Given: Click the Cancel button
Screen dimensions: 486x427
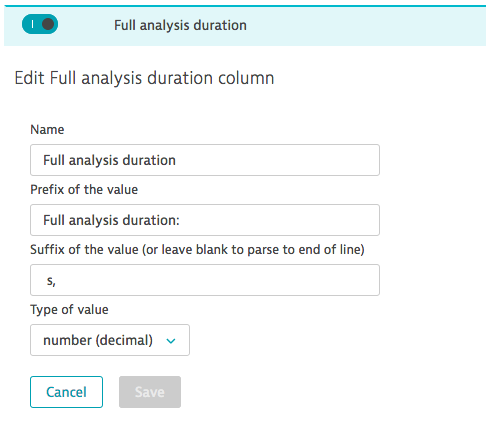Looking at the screenshot, I should coord(66,392).
